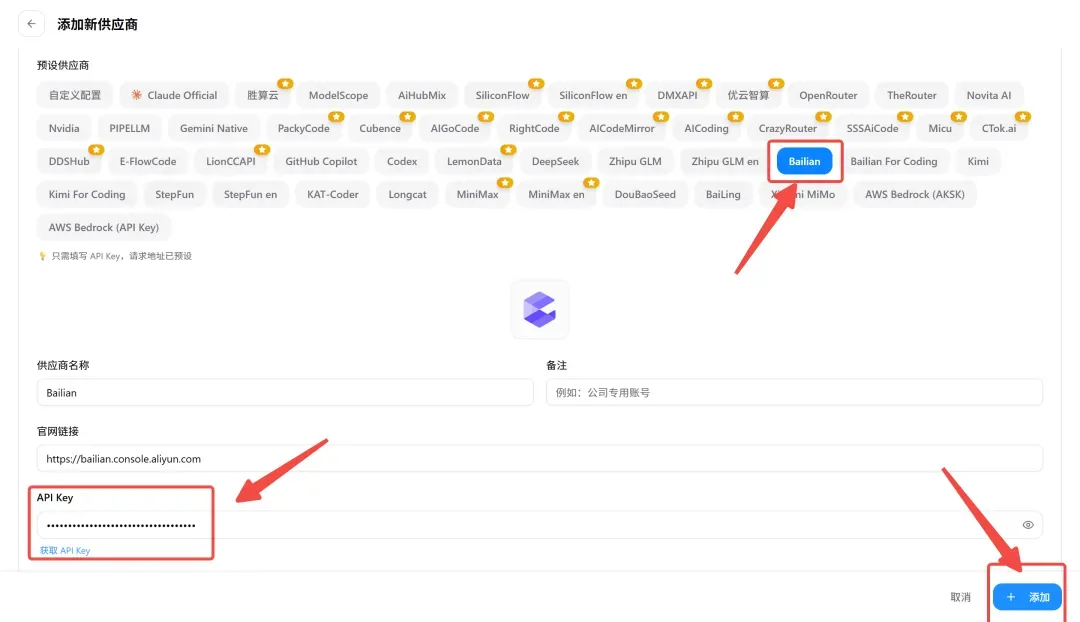
Task: Choose the Codex preset
Action: point(402,161)
